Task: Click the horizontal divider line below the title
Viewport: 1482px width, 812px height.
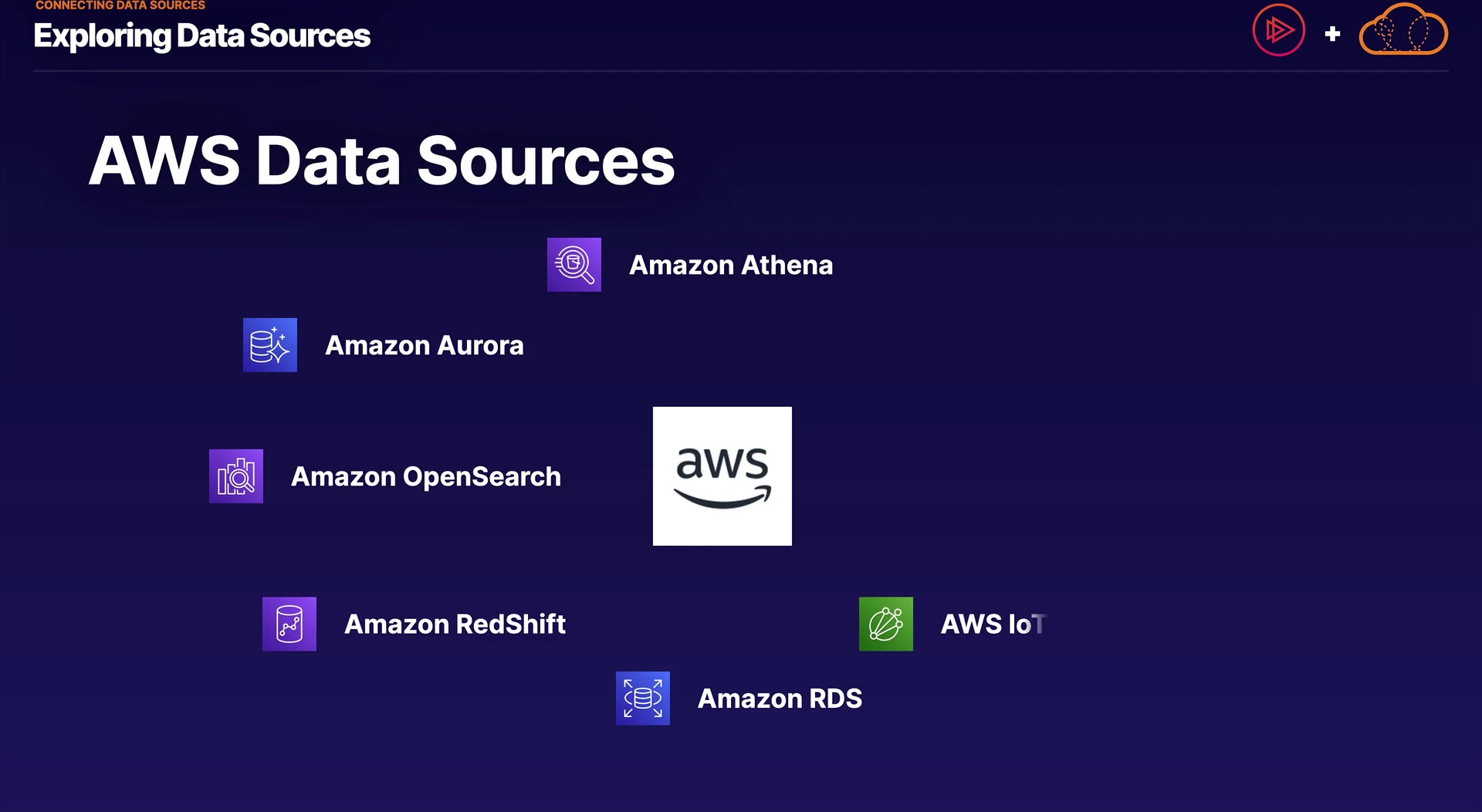Action: click(x=741, y=71)
